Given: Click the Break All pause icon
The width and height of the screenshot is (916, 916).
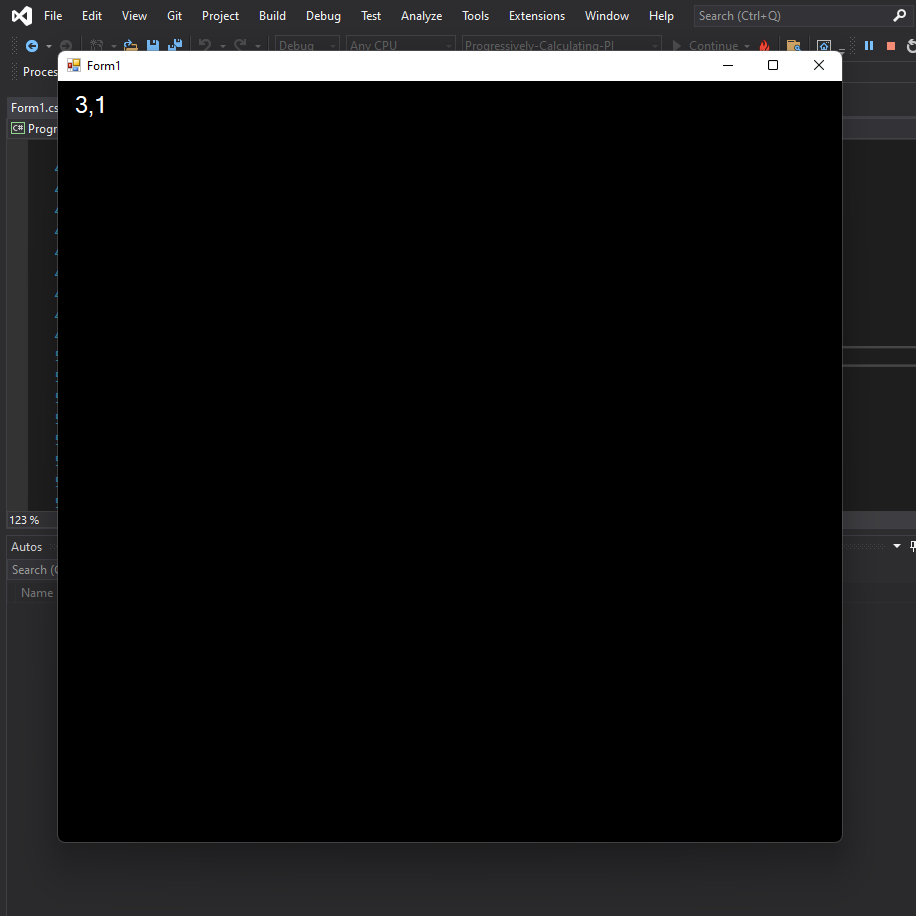Looking at the screenshot, I should [869, 45].
